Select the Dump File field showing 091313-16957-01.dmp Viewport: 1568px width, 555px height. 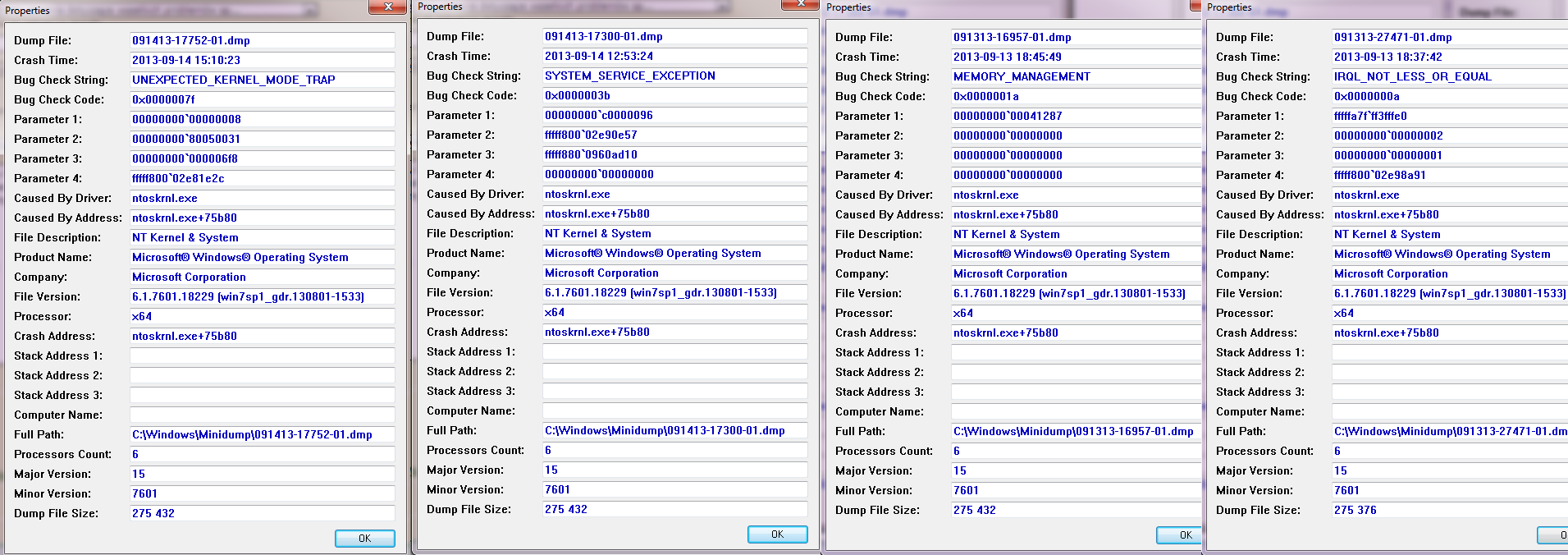click(x=1077, y=37)
